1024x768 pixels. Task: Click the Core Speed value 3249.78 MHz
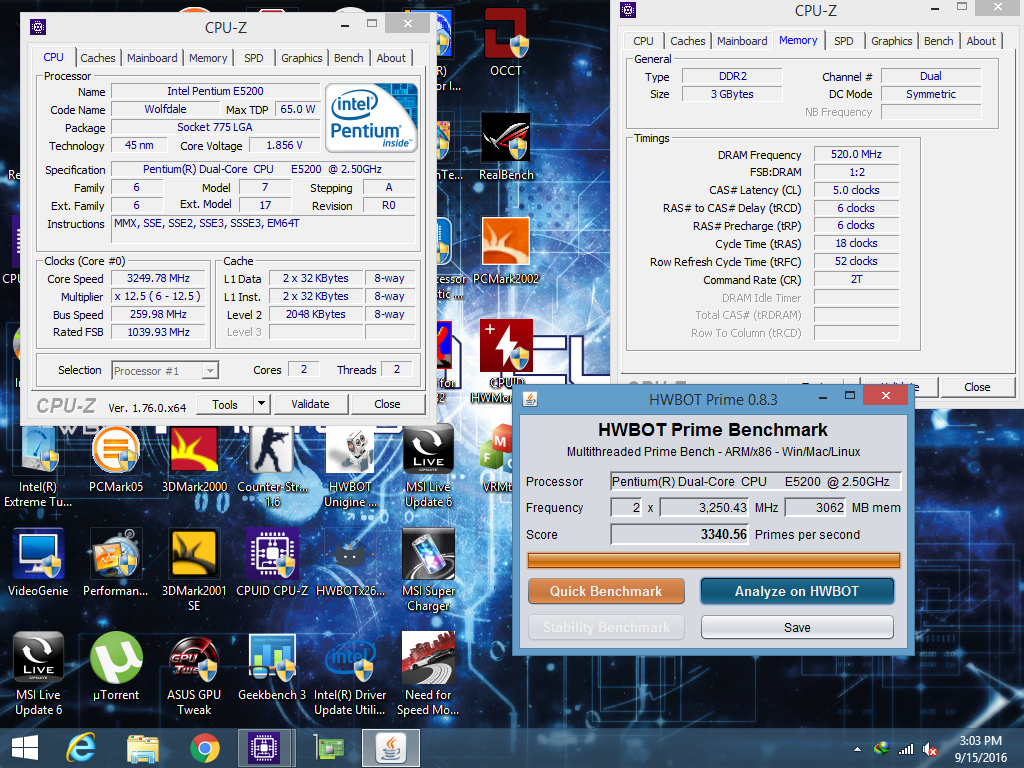(158, 278)
